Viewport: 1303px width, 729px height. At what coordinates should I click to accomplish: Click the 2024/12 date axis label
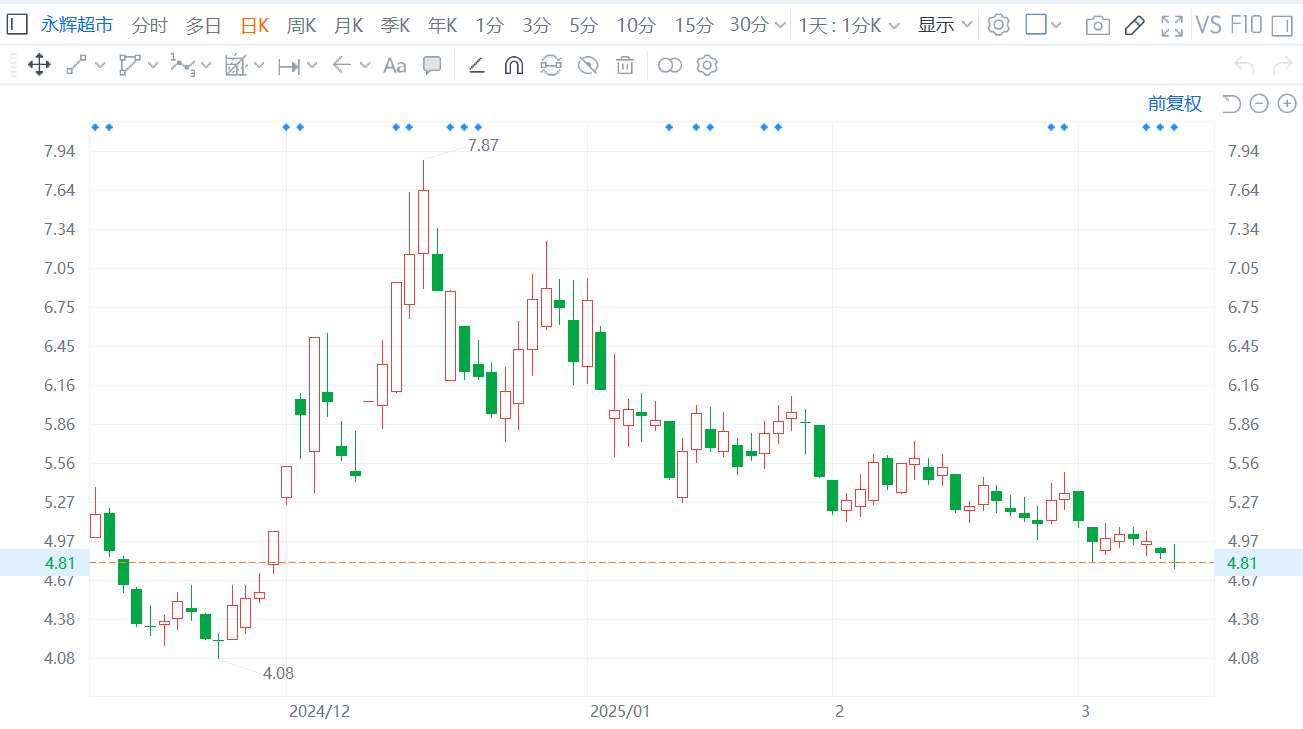click(320, 712)
